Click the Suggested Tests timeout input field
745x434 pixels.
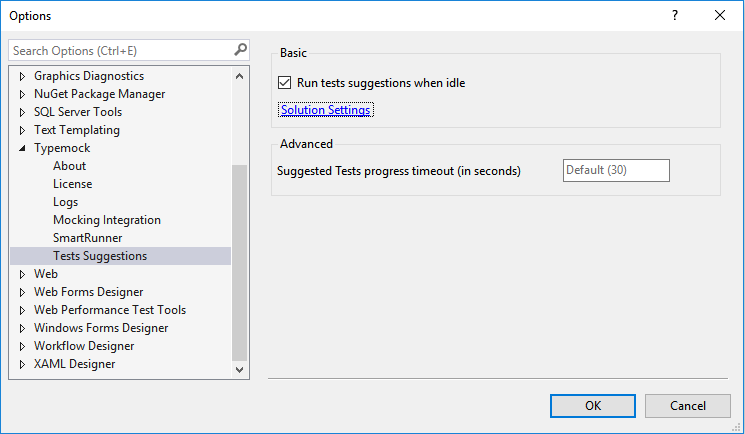(616, 170)
